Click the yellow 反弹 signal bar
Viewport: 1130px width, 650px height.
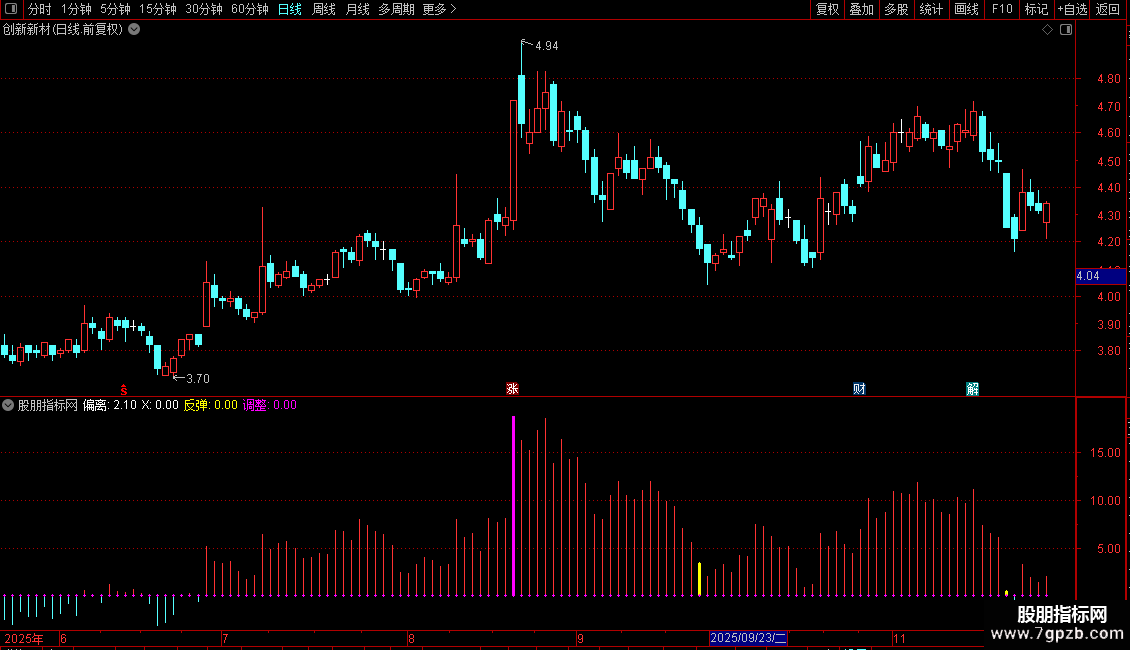[700, 579]
